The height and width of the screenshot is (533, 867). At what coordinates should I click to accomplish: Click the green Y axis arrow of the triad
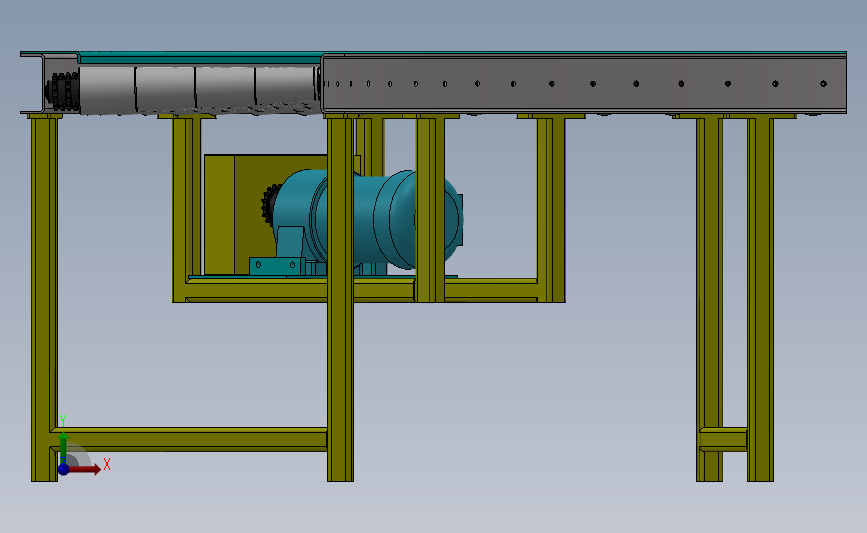click(63, 448)
